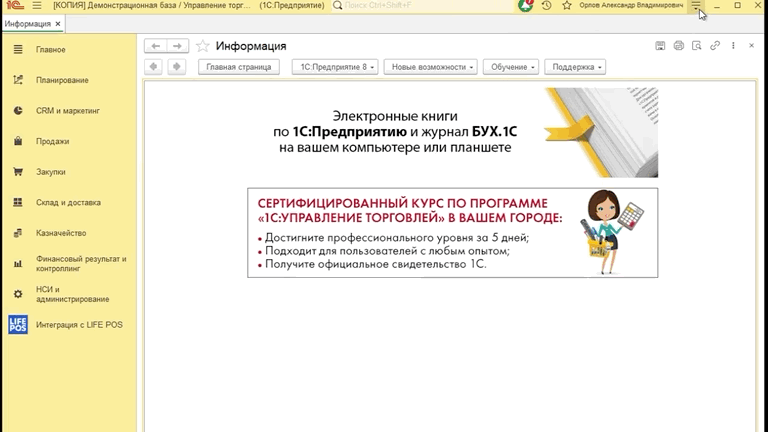Viewport: 768px width, 432px height.
Task: Click the Казначейство icon
Action: tap(18, 233)
